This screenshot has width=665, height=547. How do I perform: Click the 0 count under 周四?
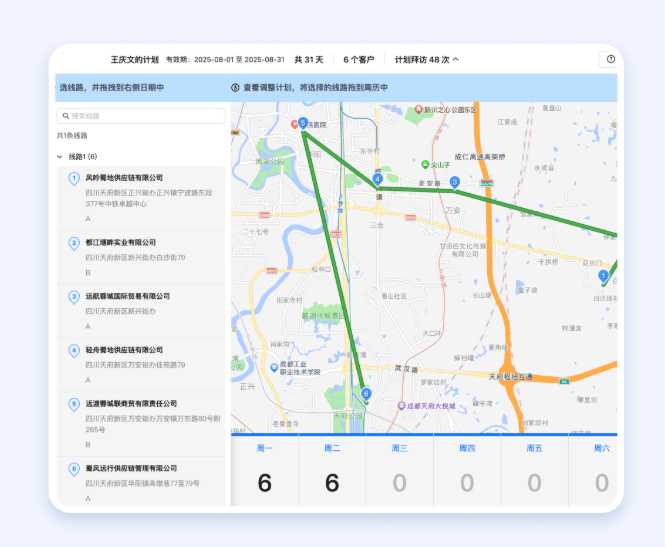467,483
